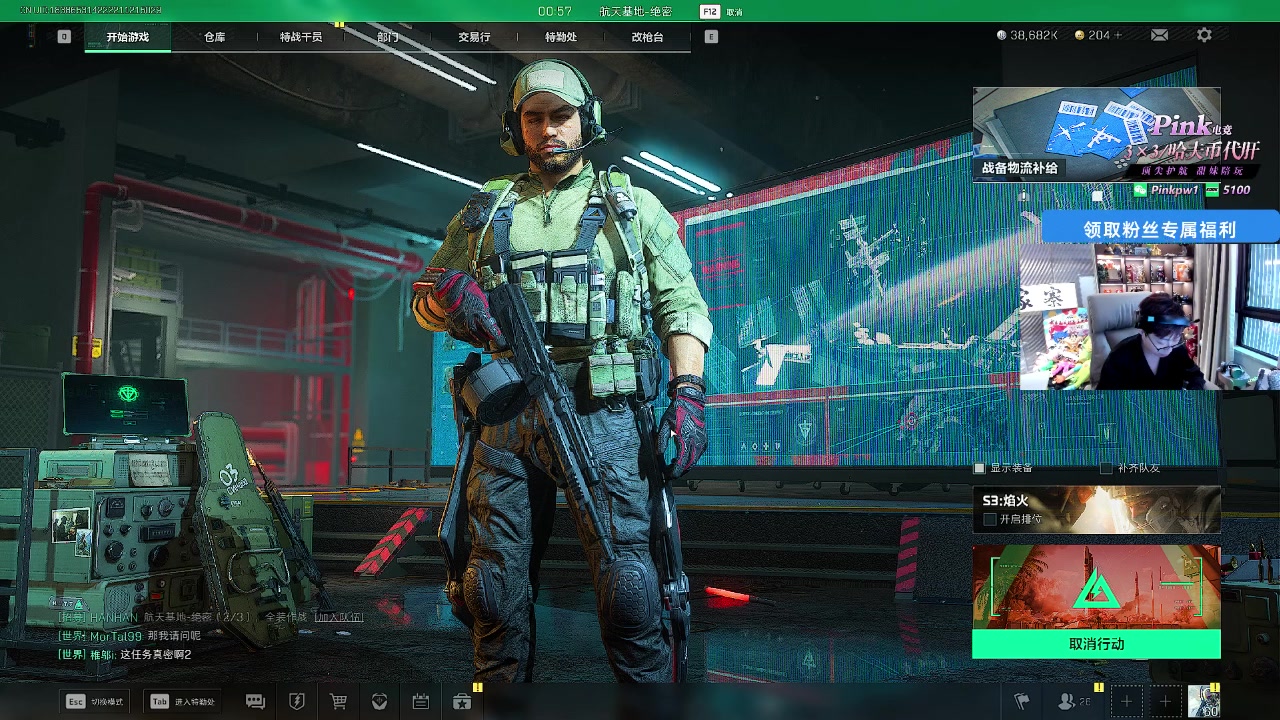Open the settings gear icon
This screenshot has width=1280, height=720.
(1204, 35)
